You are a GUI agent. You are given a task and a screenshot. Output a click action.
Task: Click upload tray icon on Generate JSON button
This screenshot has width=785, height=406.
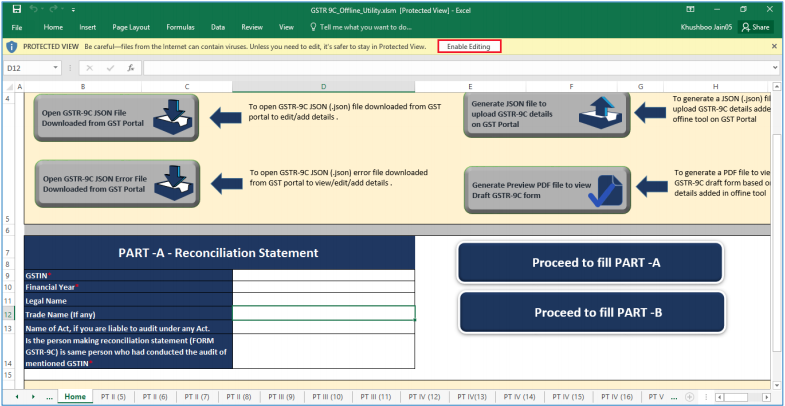(x=600, y=113)
